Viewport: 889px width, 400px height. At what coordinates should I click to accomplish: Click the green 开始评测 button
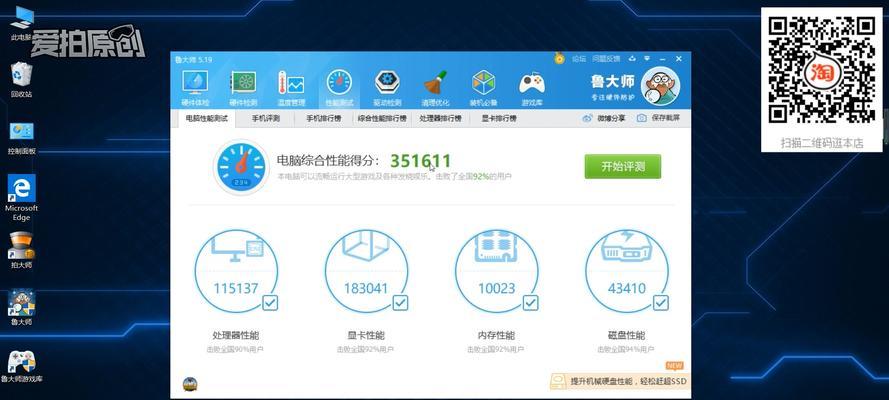(623, 167)
